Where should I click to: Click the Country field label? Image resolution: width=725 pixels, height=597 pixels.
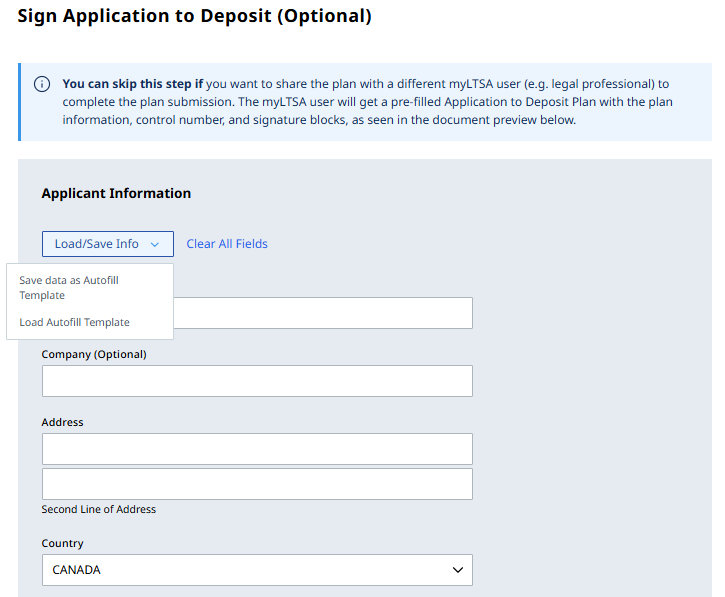click(62, 543)
